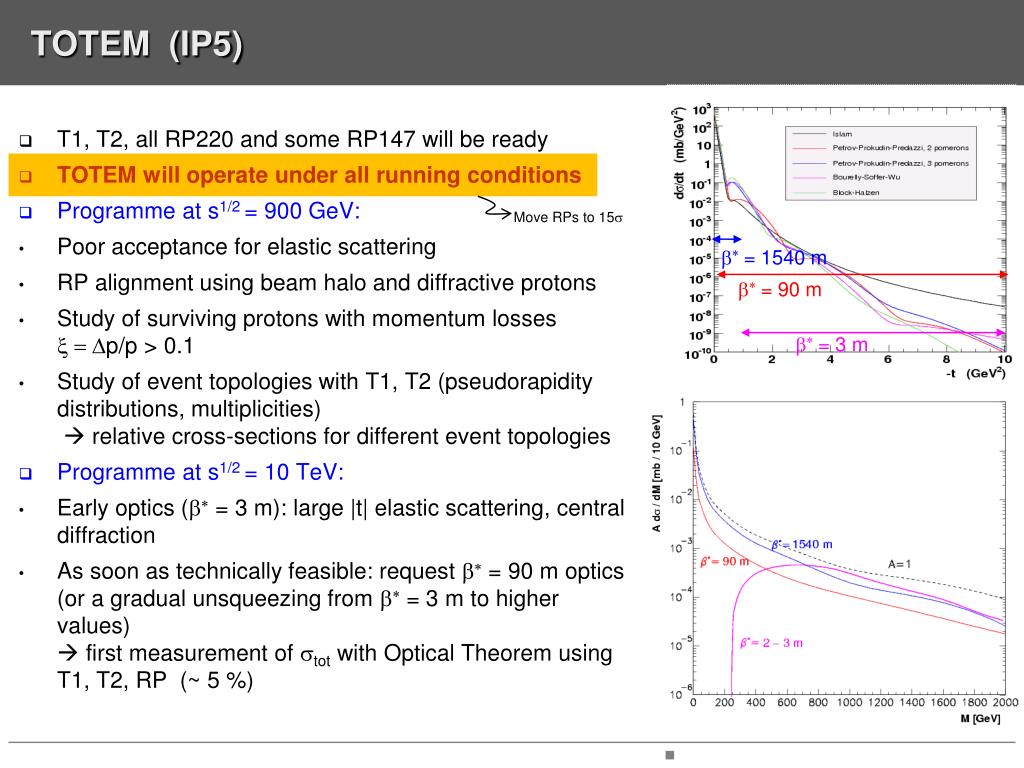Click the 'A=1' label in the bottom chart
This screenshot has height=768, width=1024.
coord(899,564)
